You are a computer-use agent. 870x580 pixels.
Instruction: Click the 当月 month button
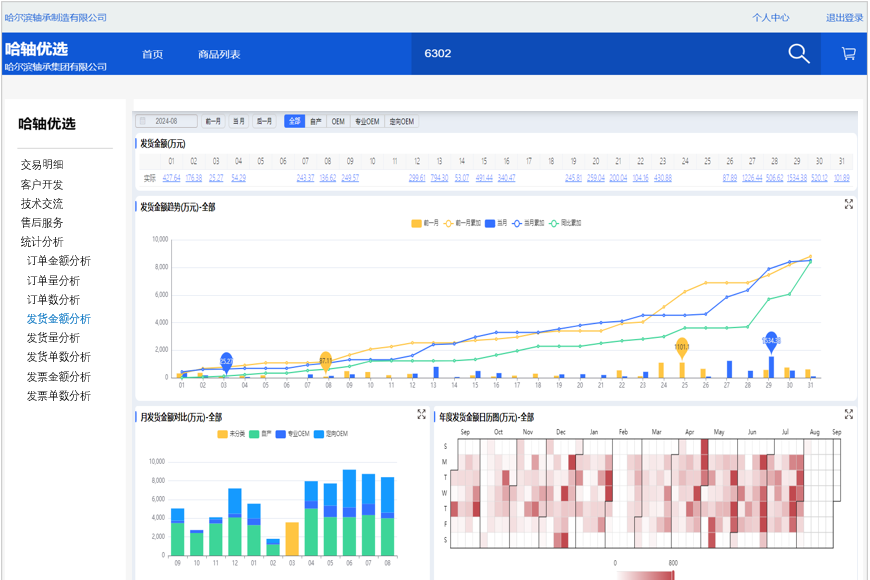[239, 121]
